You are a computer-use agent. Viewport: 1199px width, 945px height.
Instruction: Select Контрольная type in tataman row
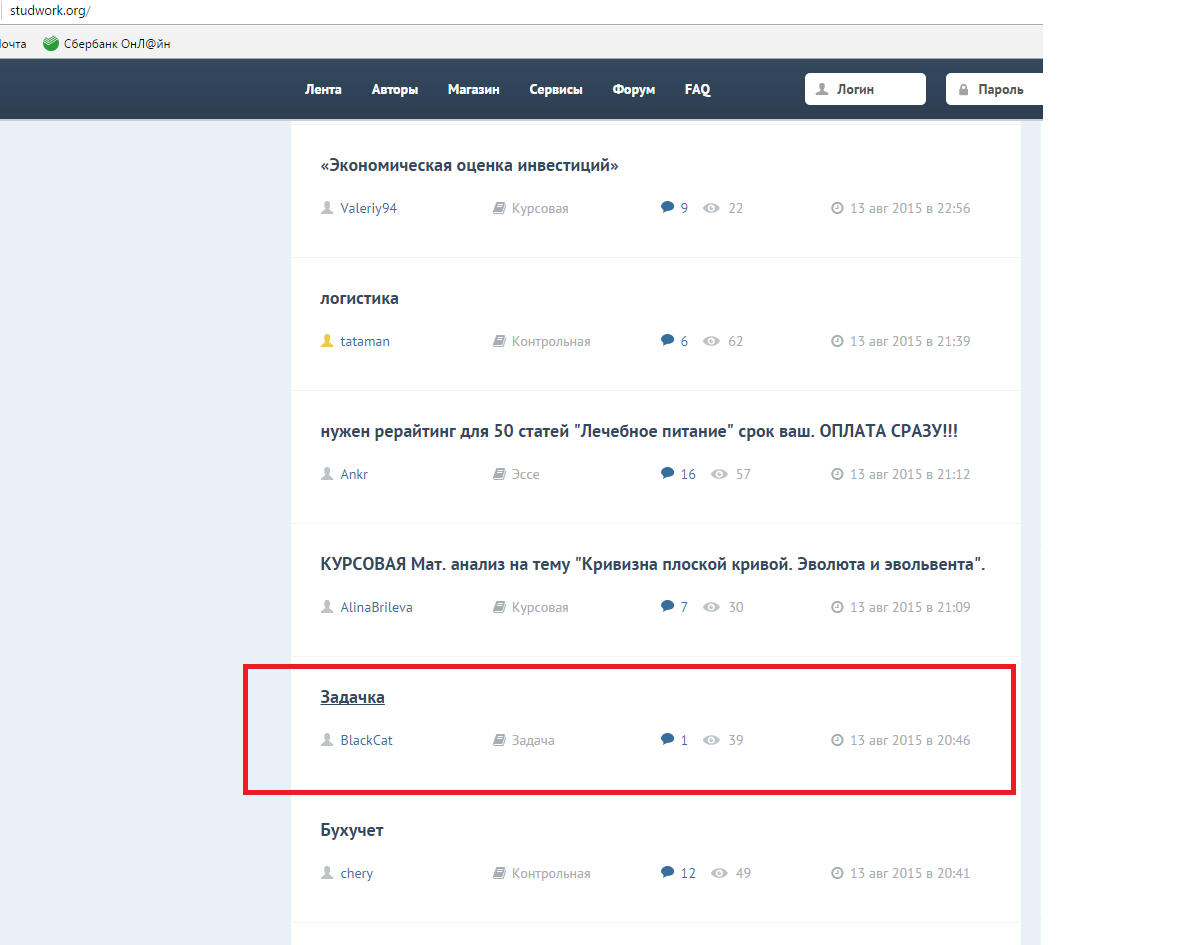click(551, 341)
